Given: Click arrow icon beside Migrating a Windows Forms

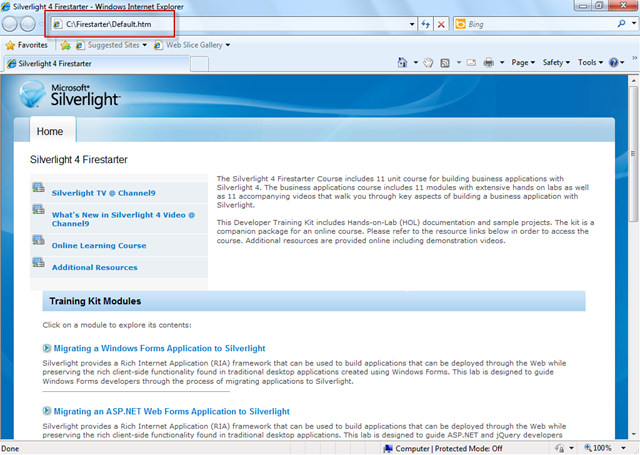Looking at the screenshot, I should pos(47,348).
